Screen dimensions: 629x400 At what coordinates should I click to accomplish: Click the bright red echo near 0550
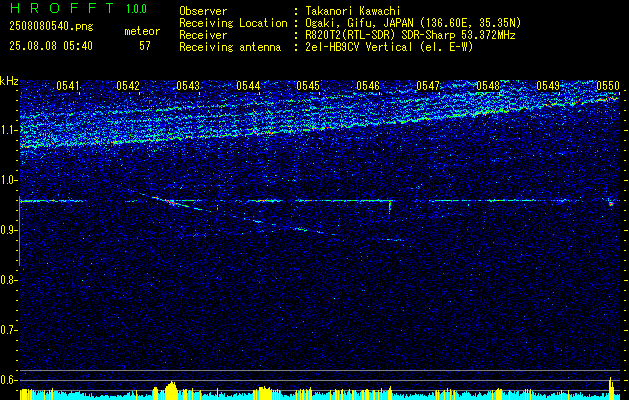(x=611, y=204)
